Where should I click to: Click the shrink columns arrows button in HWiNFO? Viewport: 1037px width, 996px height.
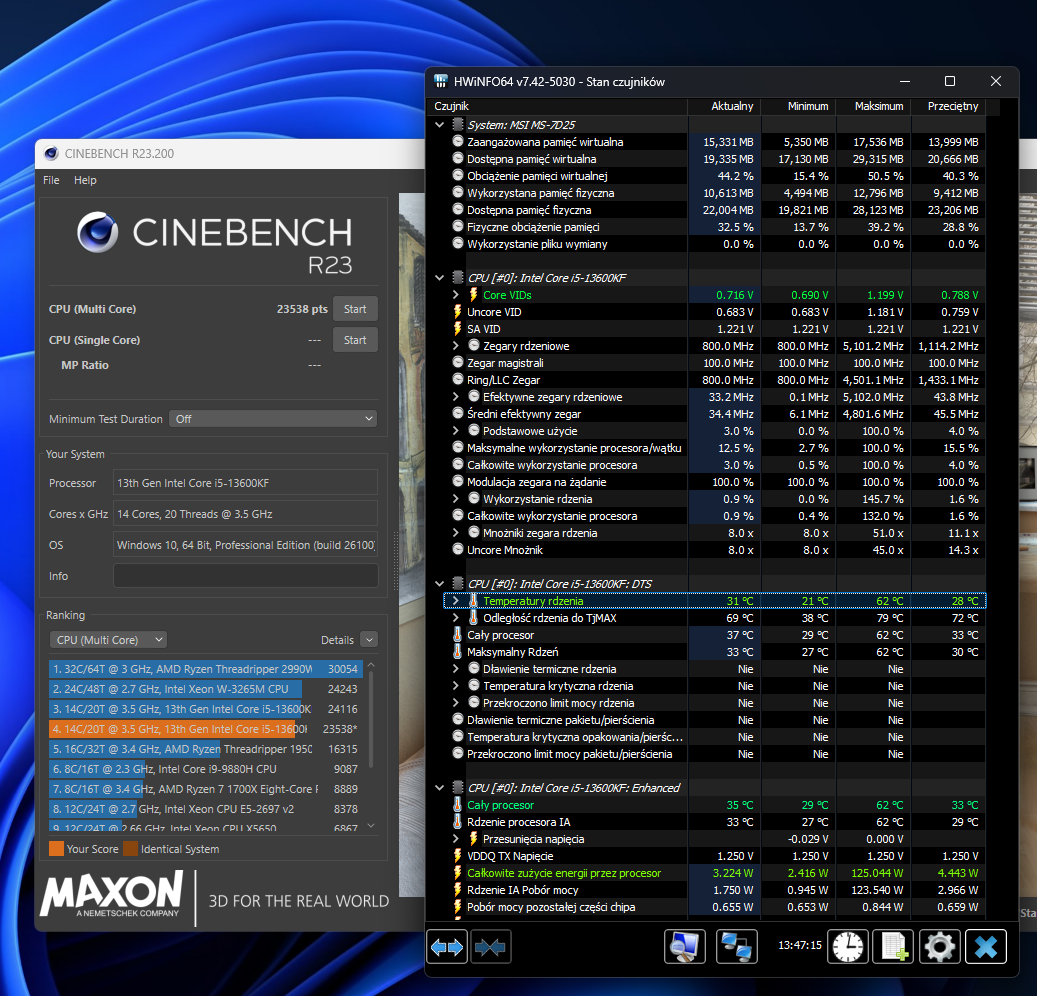489,947
